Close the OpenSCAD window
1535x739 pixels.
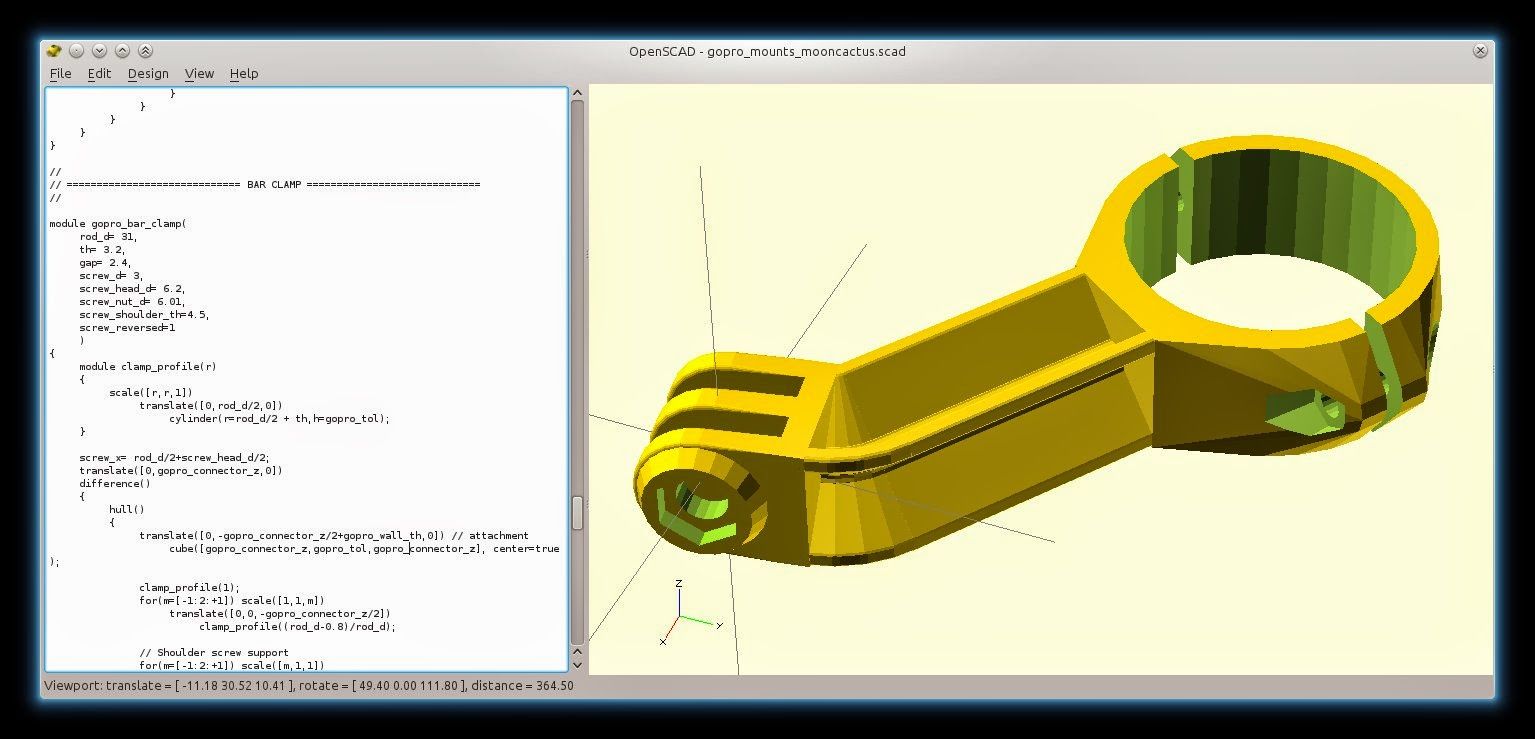coord(1481,50)
